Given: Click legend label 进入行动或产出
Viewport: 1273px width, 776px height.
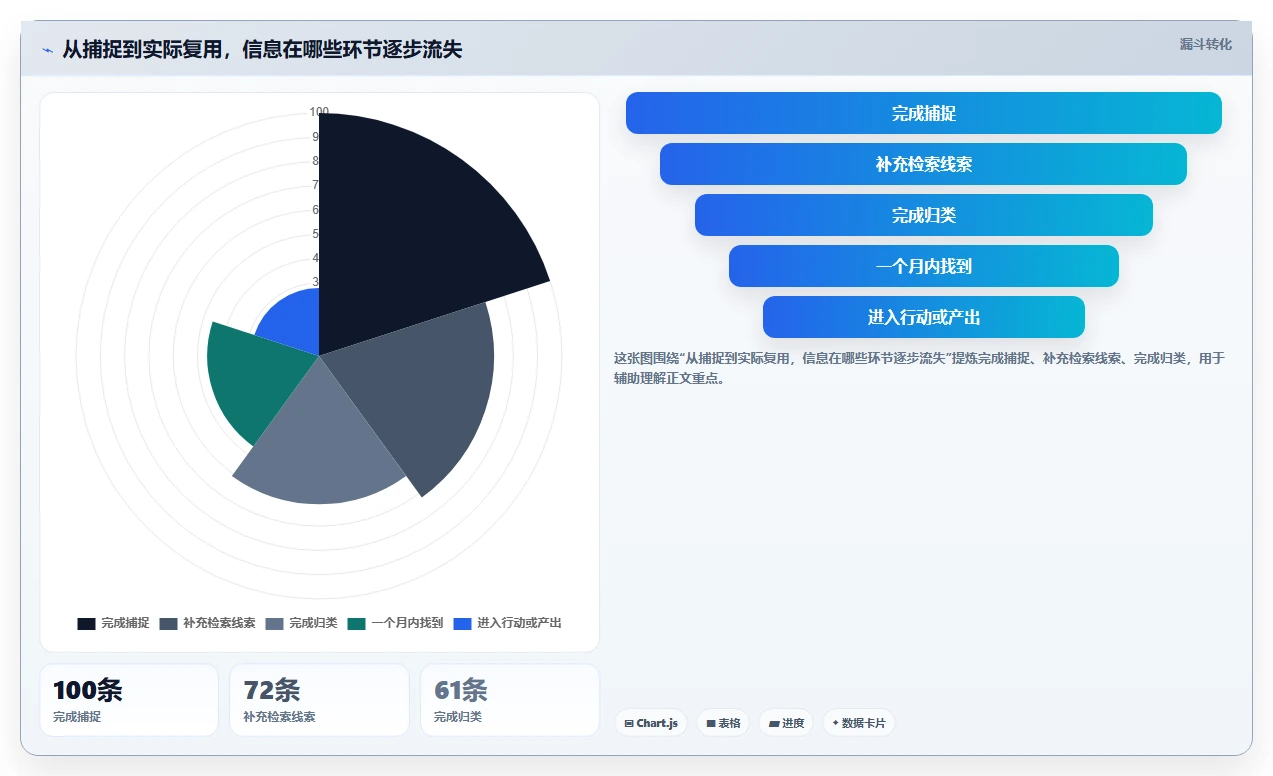Looking at the screenshot, I should (519, 623).
